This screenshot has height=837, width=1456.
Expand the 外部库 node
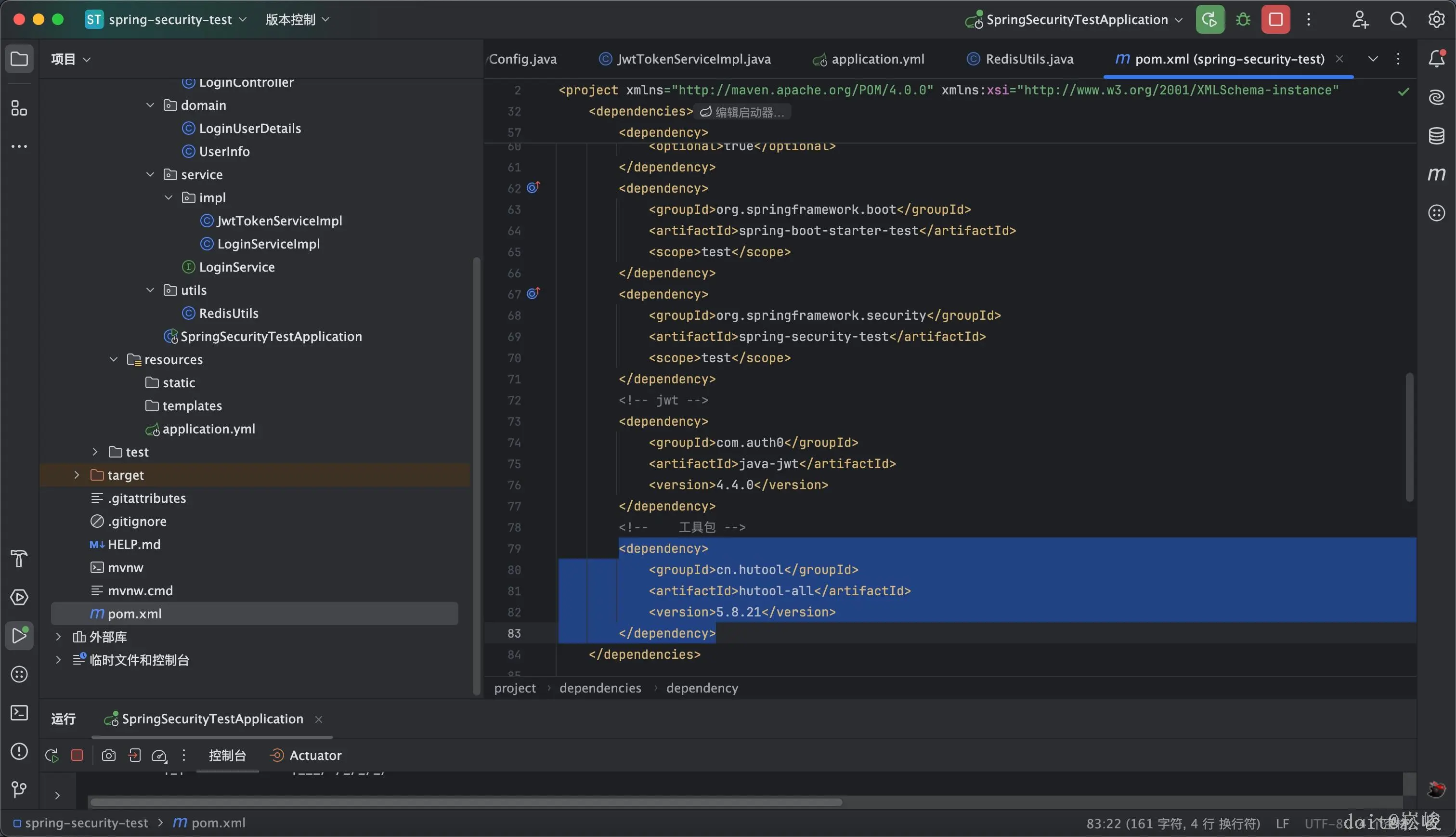pos(58,636)
